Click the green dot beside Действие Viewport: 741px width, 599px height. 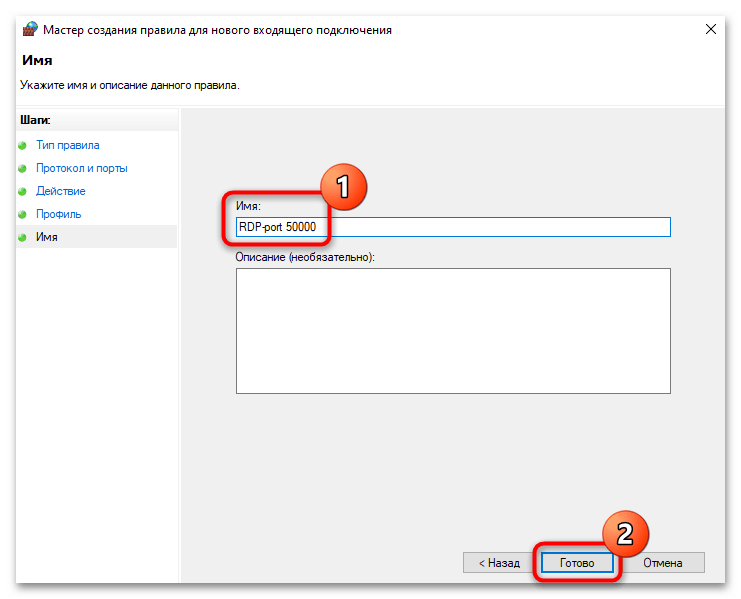coord(22,191)
